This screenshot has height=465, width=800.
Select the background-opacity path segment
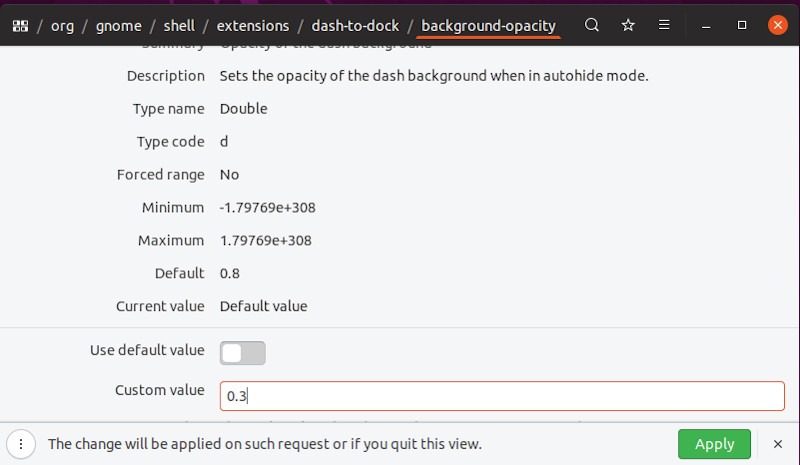pos(488,26)
